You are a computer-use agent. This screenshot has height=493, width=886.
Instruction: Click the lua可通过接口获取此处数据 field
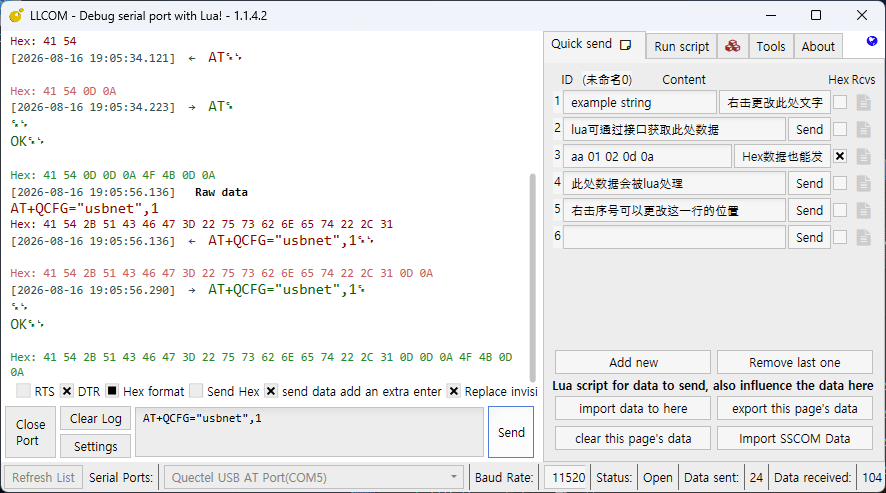click(x=674, y=129)
